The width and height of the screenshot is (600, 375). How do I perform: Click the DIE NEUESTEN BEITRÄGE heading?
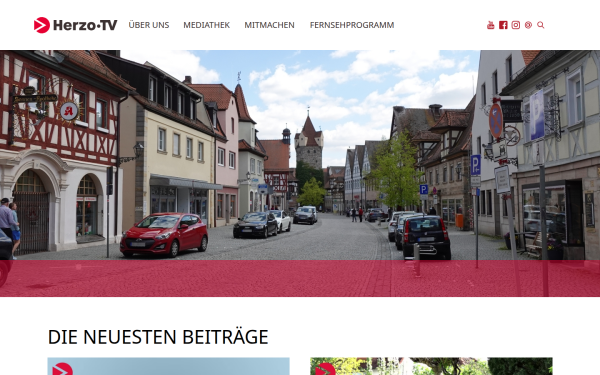158,337
